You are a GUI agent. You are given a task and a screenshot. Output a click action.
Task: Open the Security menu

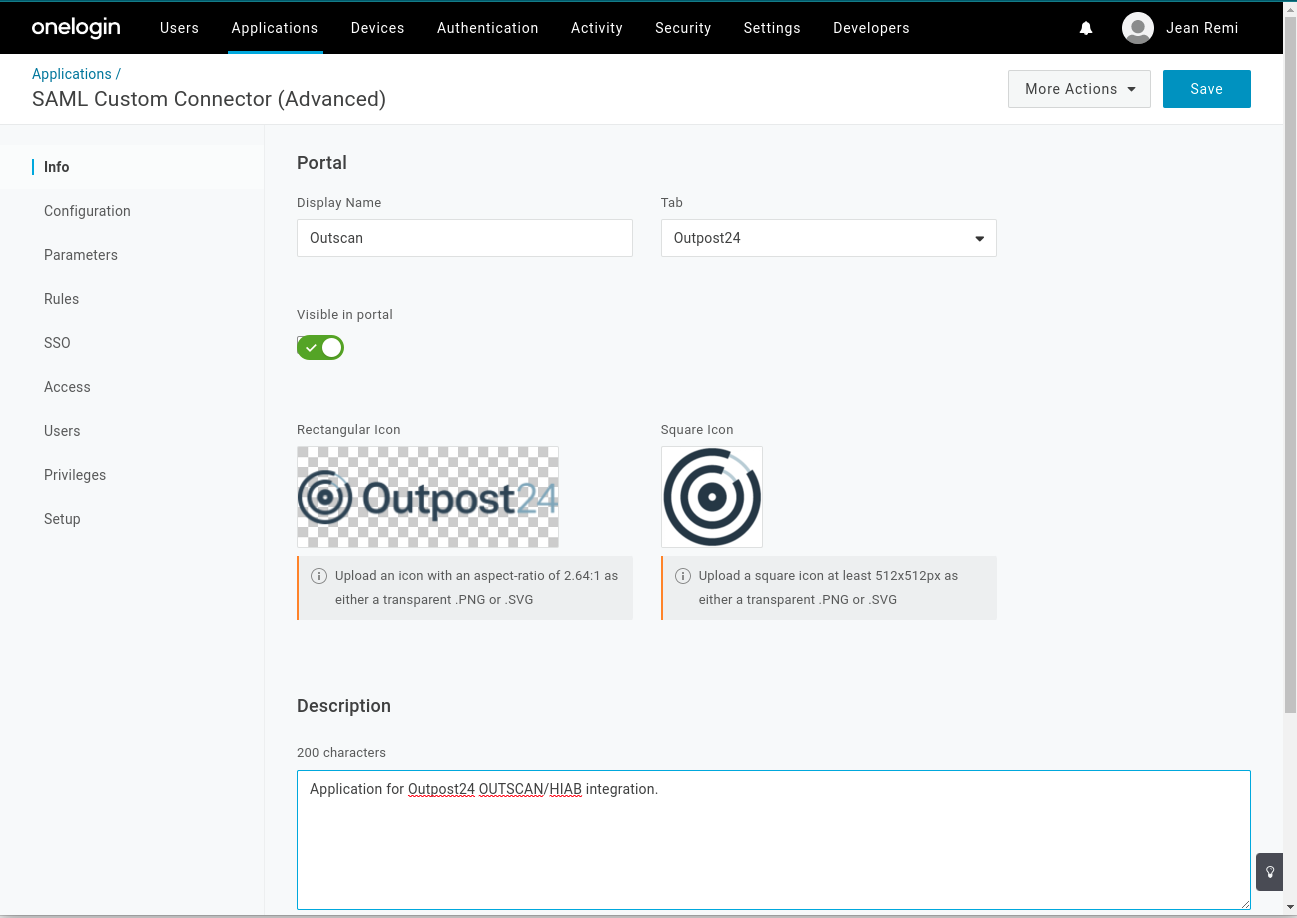(x=683, y=28)
